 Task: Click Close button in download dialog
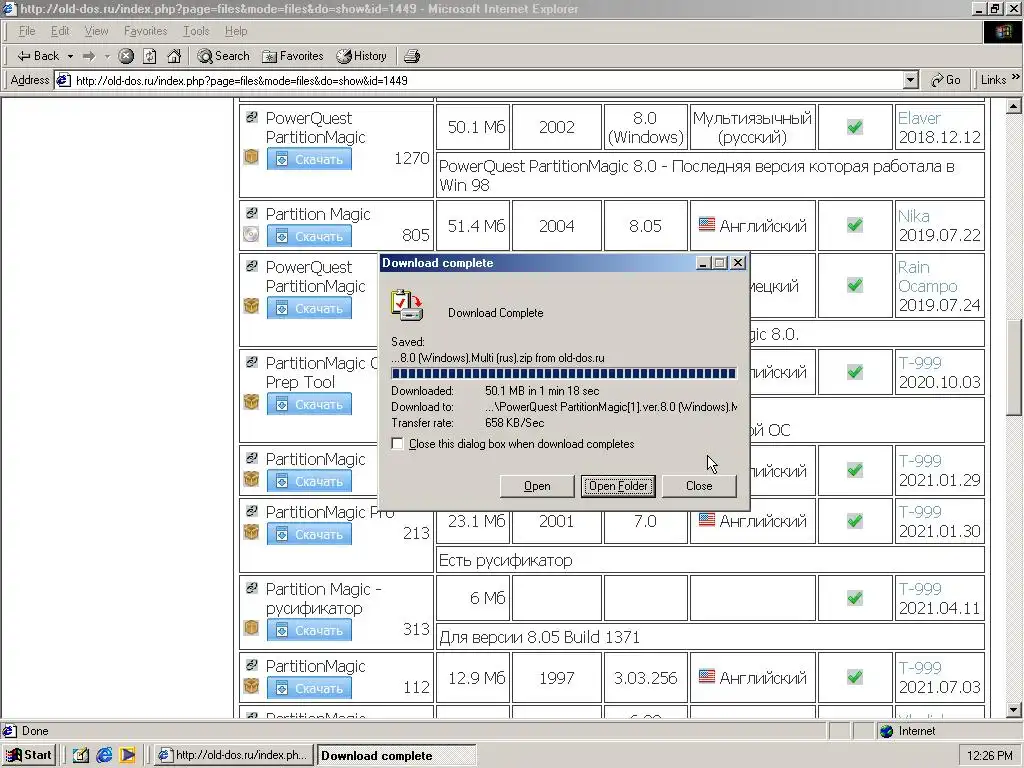click(x=699, y=486)
